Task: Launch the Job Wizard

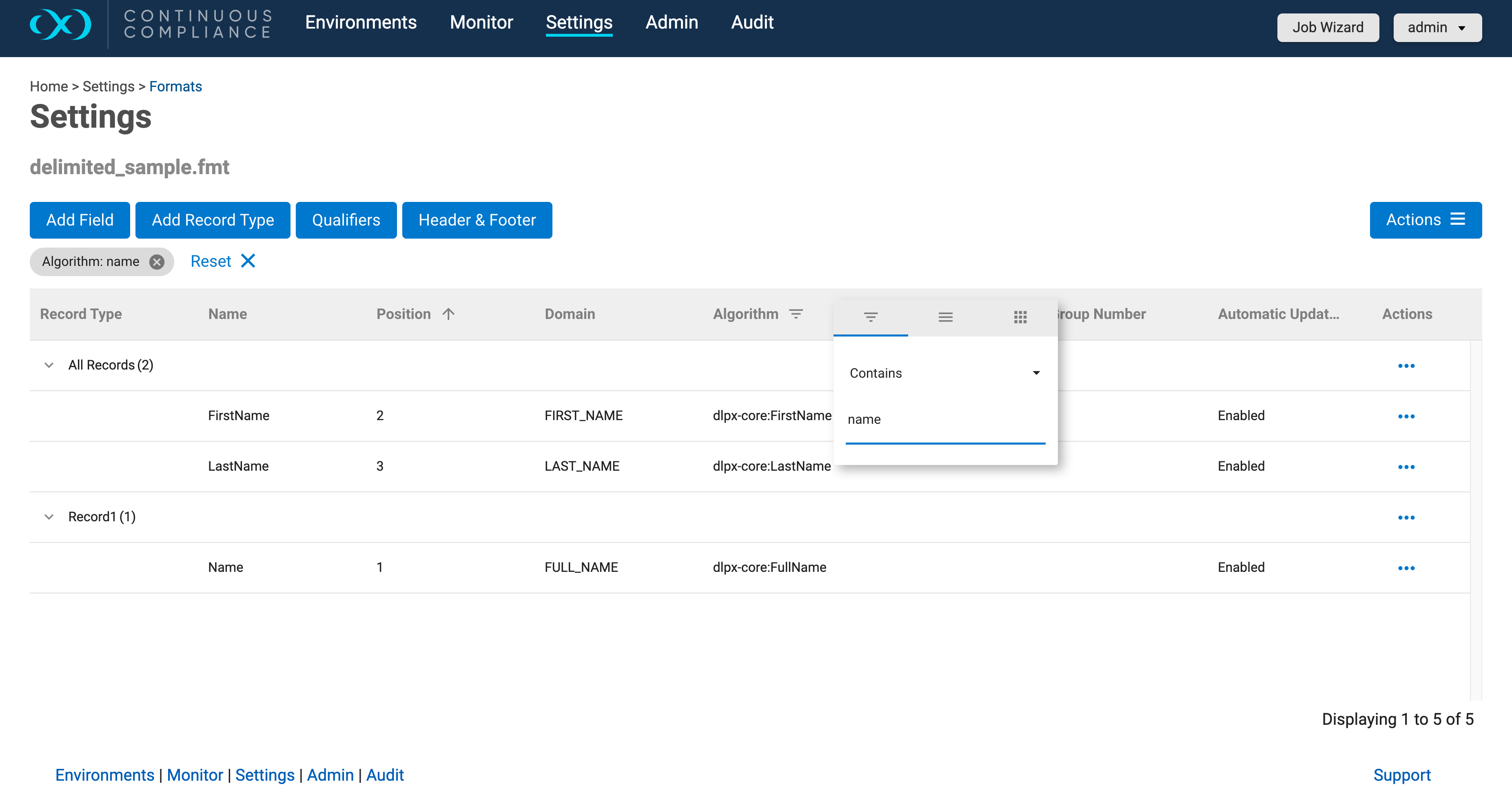Action: point(1328,27)
